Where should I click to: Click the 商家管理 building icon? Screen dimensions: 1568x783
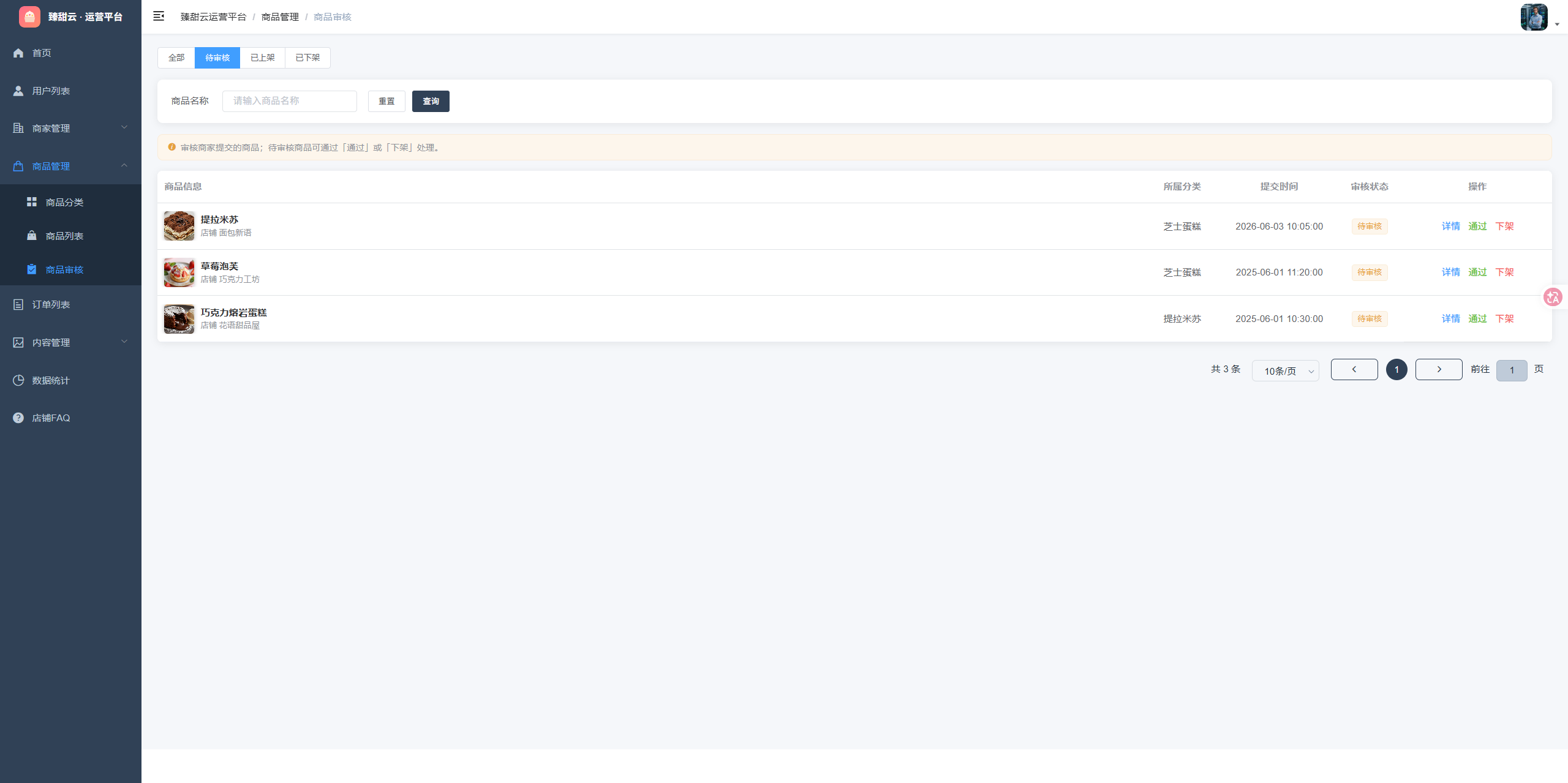click(x=18, y=128)
